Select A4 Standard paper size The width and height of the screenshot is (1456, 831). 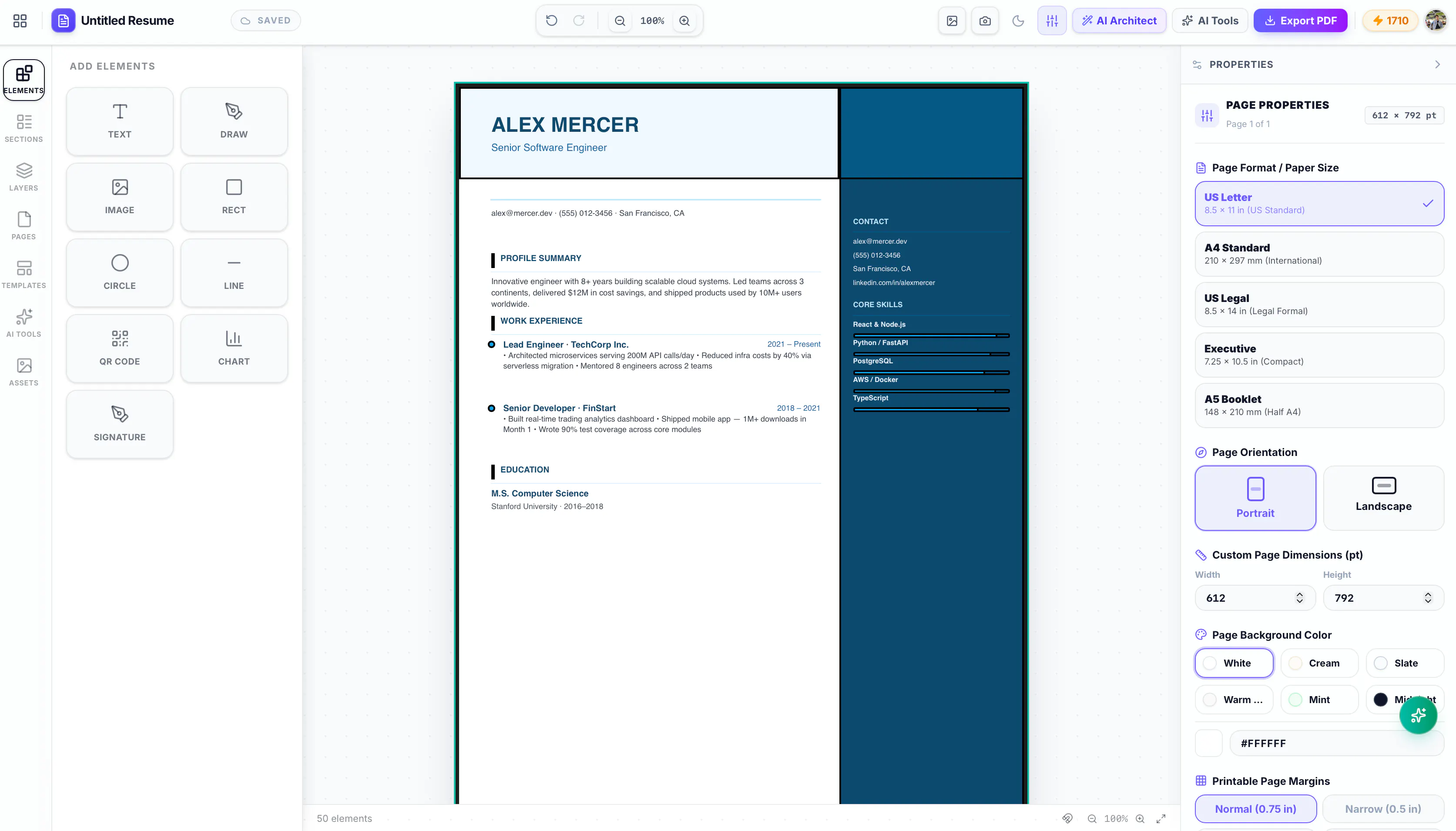pos(1319,254)
